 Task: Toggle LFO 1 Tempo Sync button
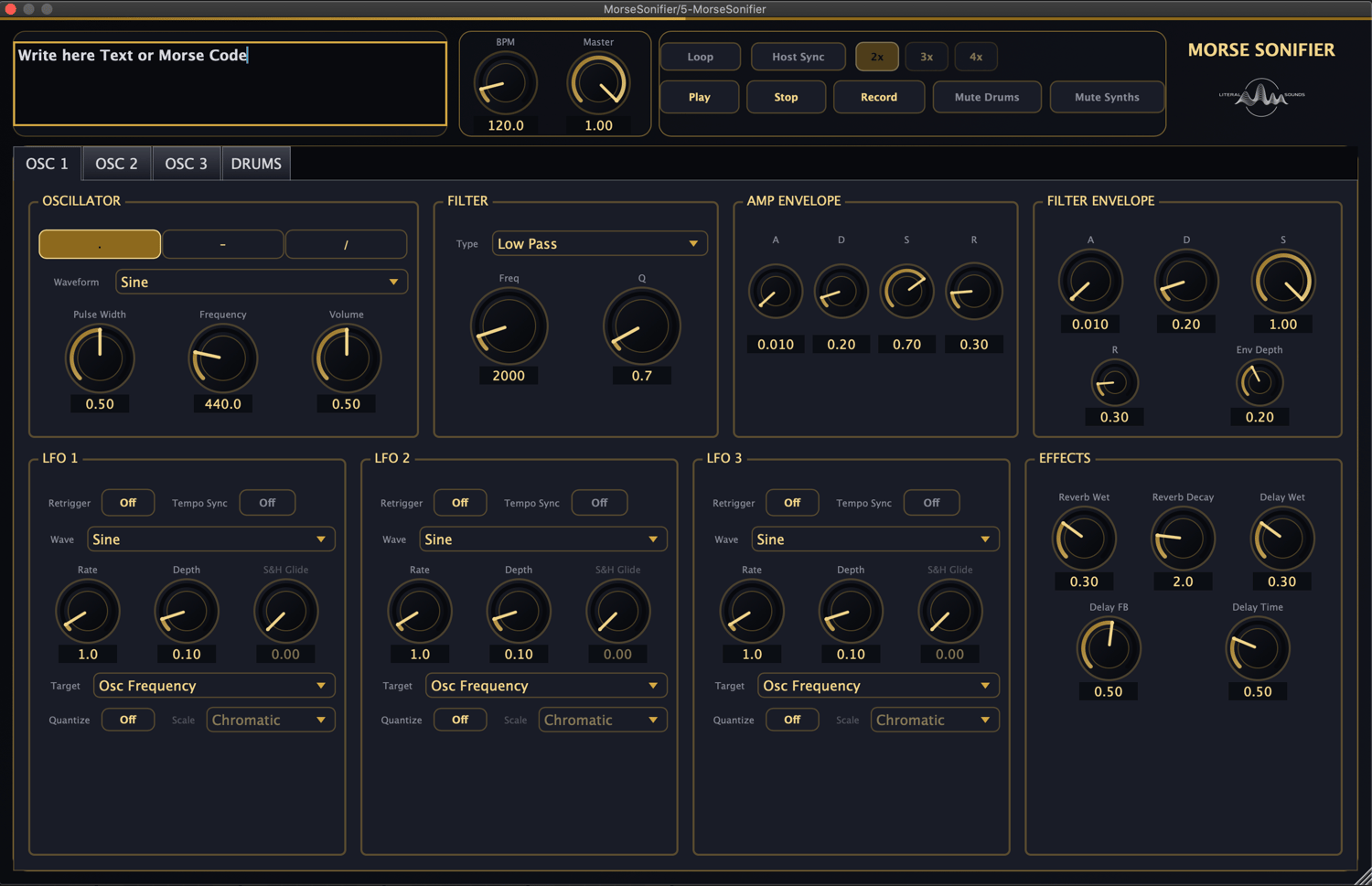[267, 503]
